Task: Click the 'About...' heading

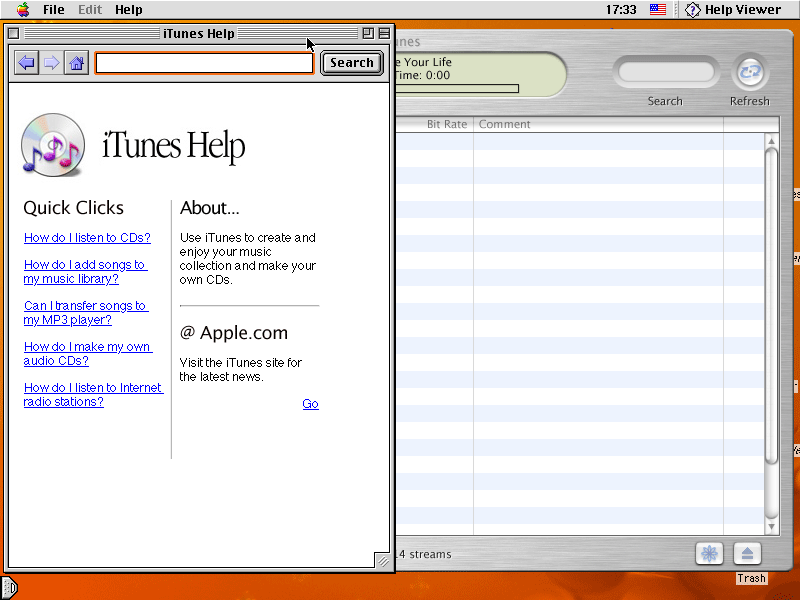Action: coord(210,208)
